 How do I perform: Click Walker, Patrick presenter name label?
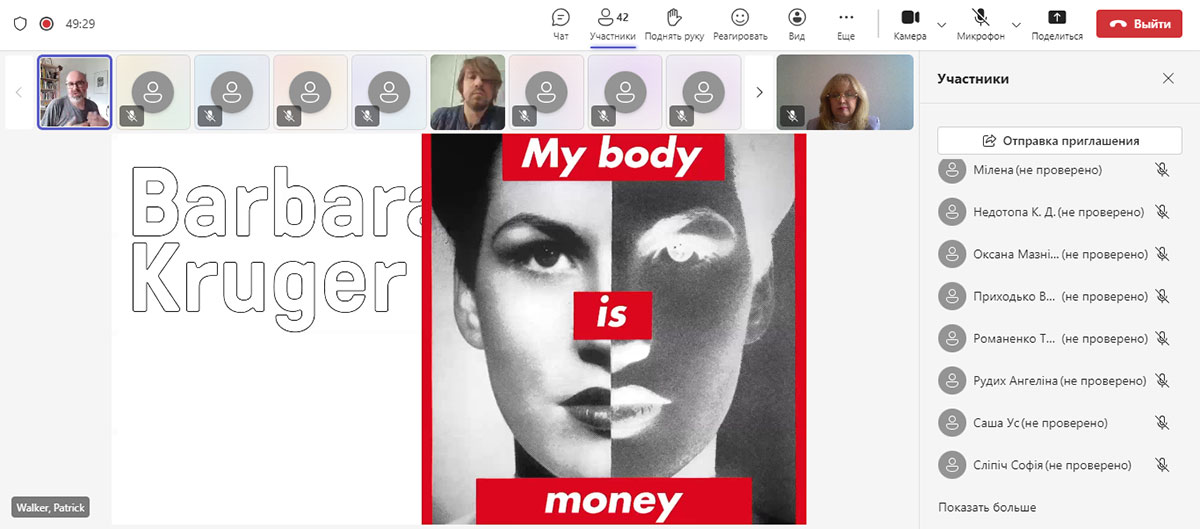(50, 507)
